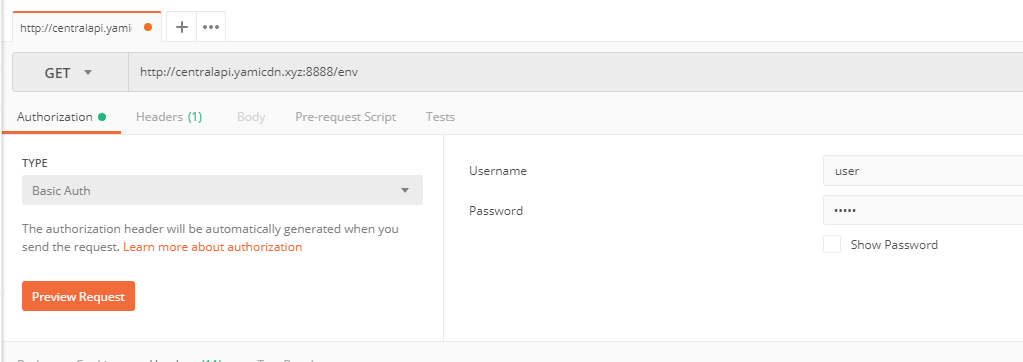Open the GET method dropdown

[70, 72]
